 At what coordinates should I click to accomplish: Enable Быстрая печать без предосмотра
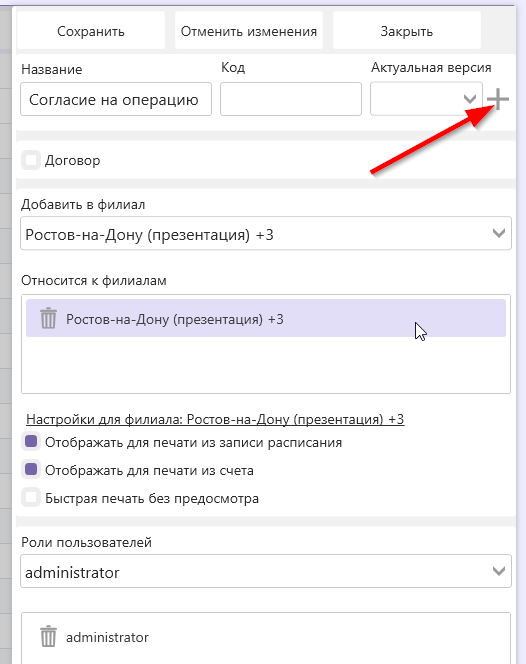pos(31,498)
